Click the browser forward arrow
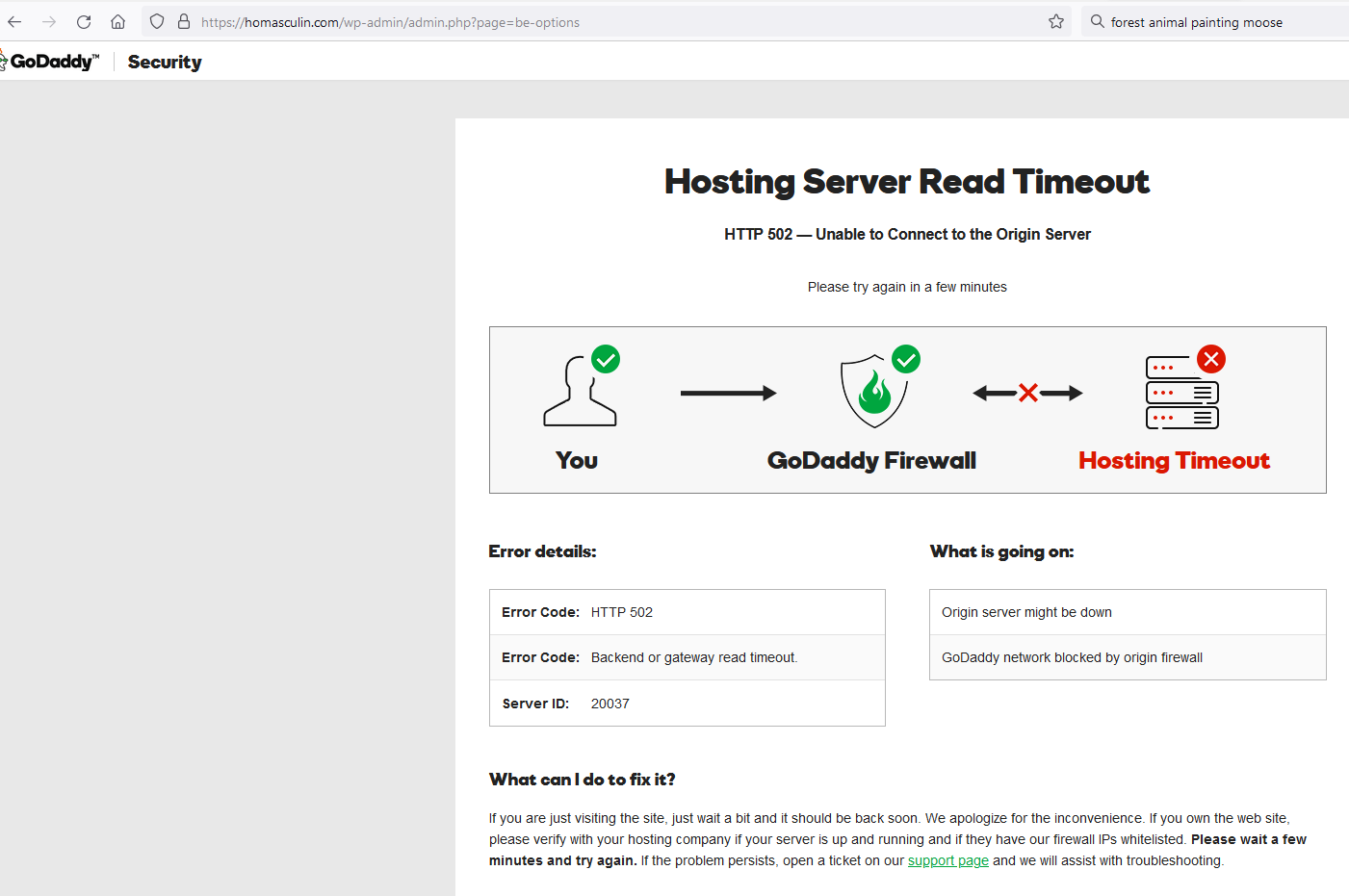1349x896 pixels. (x=49, y=22)
